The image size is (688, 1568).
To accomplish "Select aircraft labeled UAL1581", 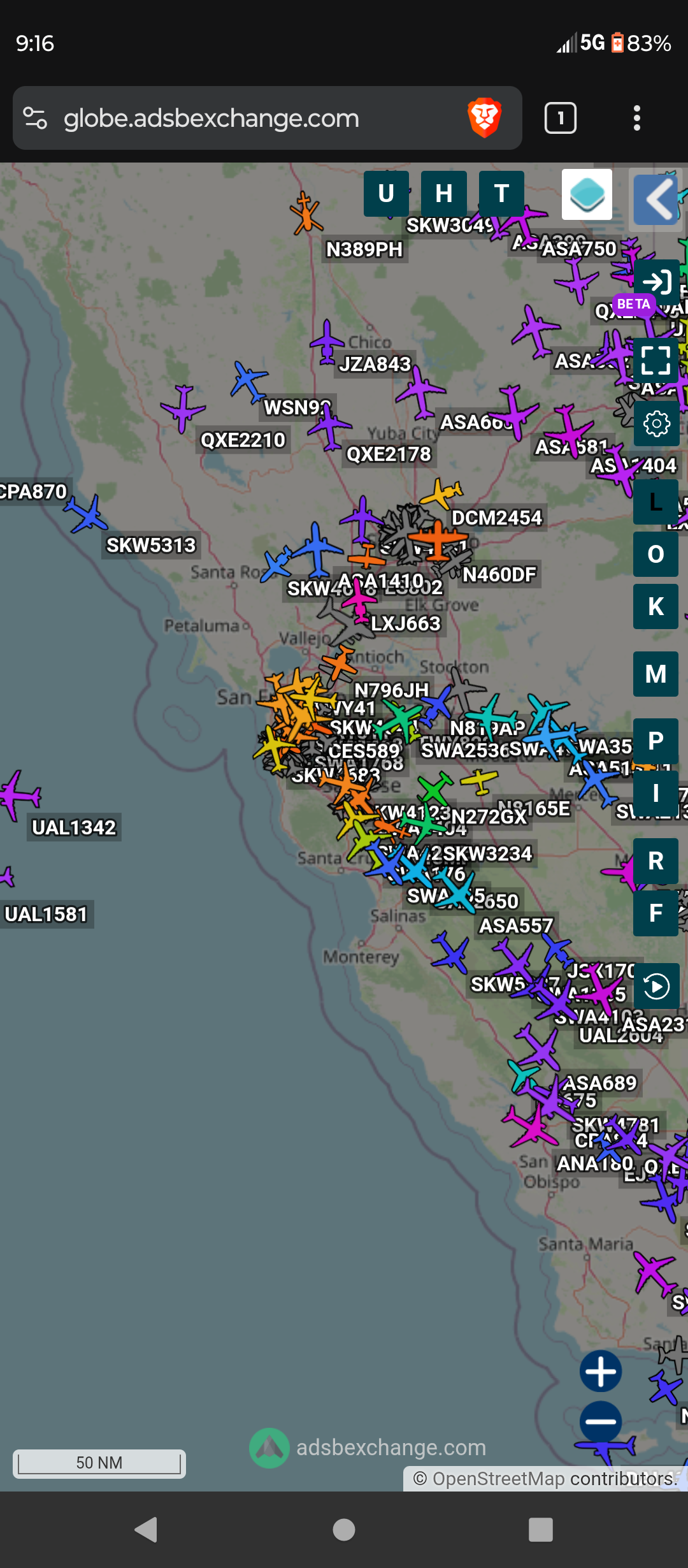I will click(46, 914).
